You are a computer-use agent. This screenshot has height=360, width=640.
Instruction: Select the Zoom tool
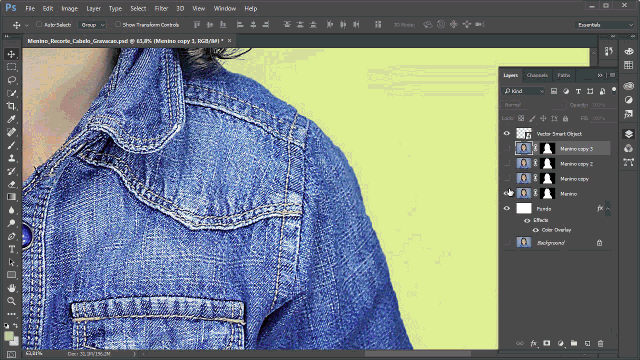[11, 301]
